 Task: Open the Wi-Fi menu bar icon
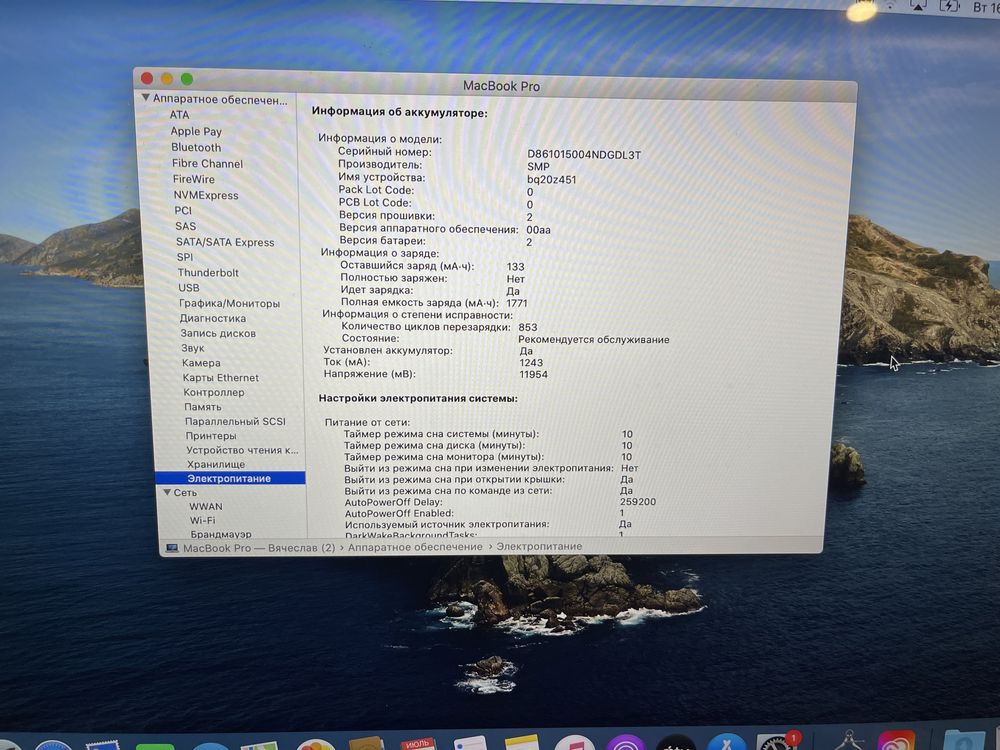(890, 5)
